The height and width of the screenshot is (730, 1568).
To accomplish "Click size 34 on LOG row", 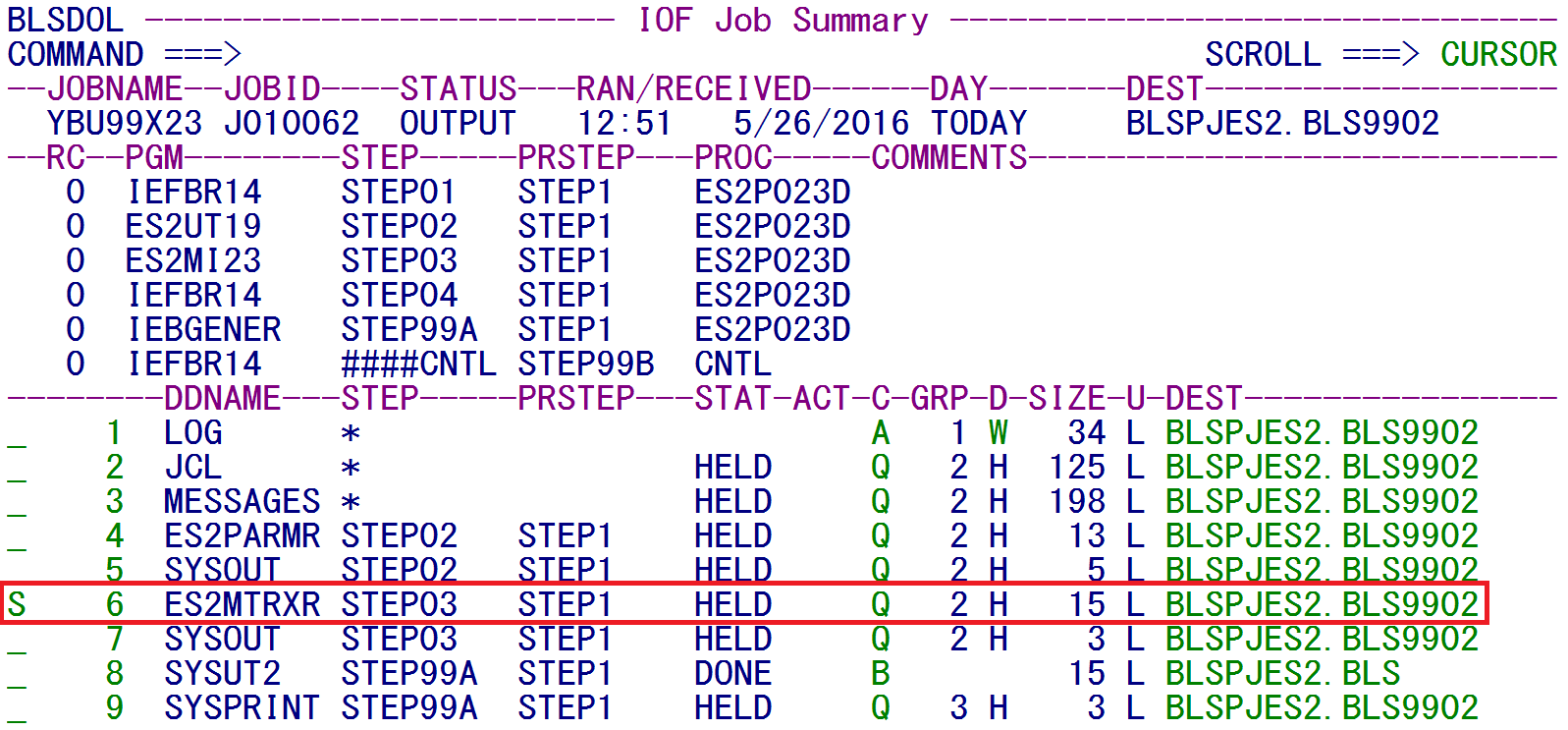I will click(1087, 433).
